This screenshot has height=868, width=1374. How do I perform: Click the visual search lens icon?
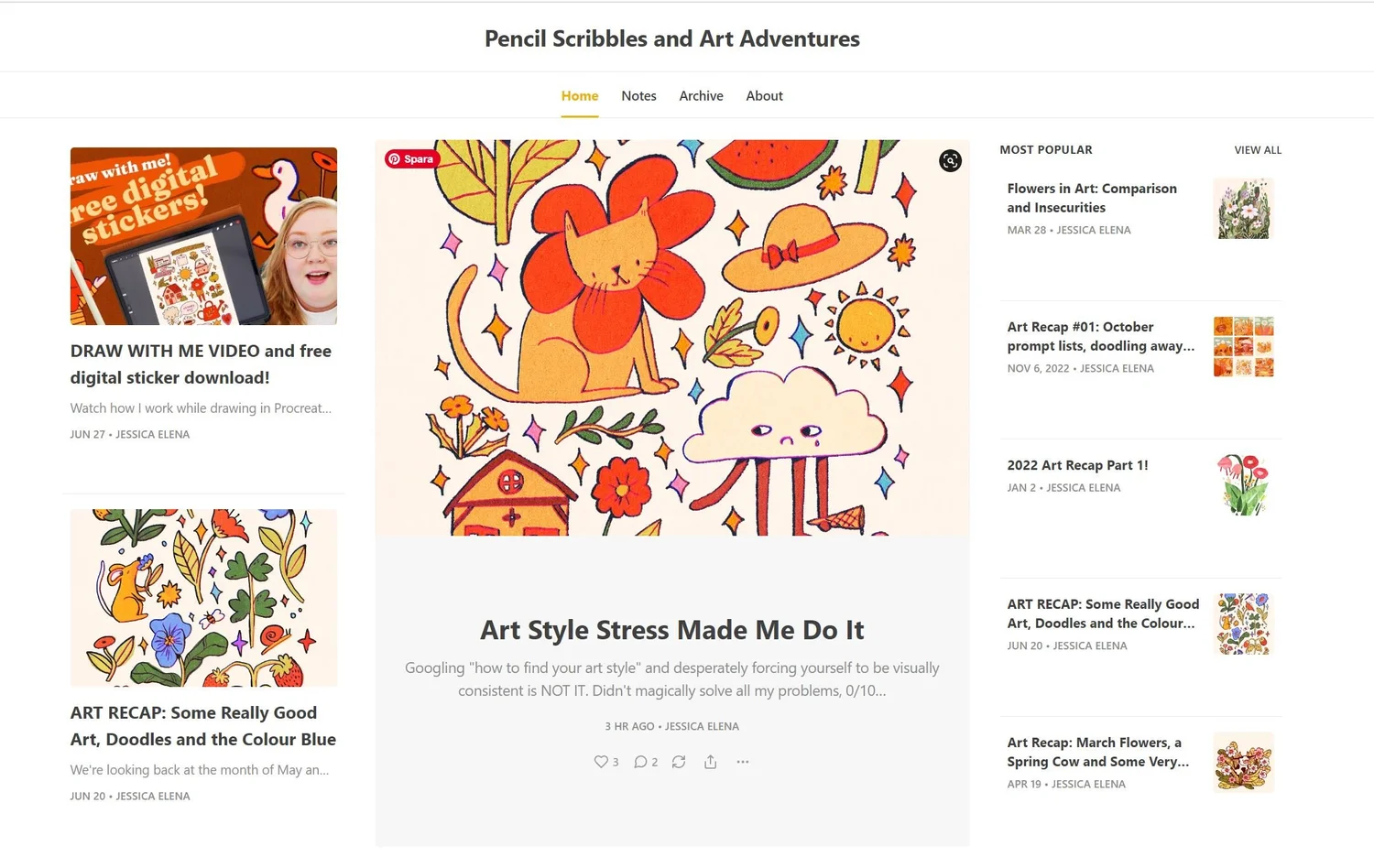click(951, 161)
